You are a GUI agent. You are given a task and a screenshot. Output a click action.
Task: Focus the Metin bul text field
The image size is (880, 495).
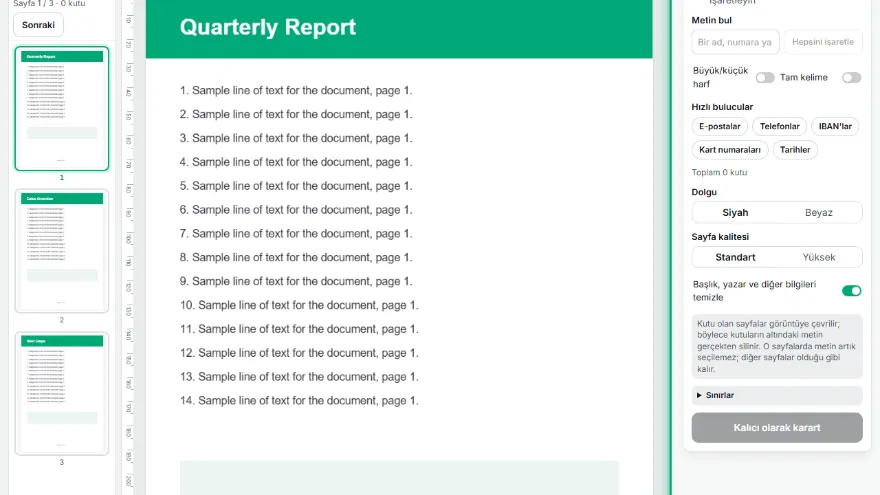(x=735, y=42)
